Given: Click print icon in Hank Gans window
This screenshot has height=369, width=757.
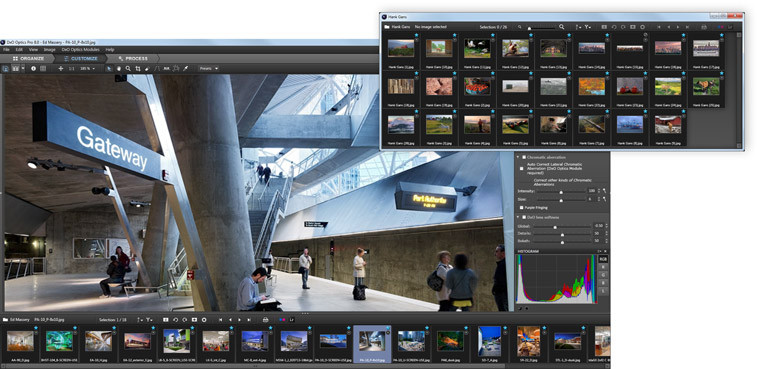Looking at the screenshot, I should 704,27.
